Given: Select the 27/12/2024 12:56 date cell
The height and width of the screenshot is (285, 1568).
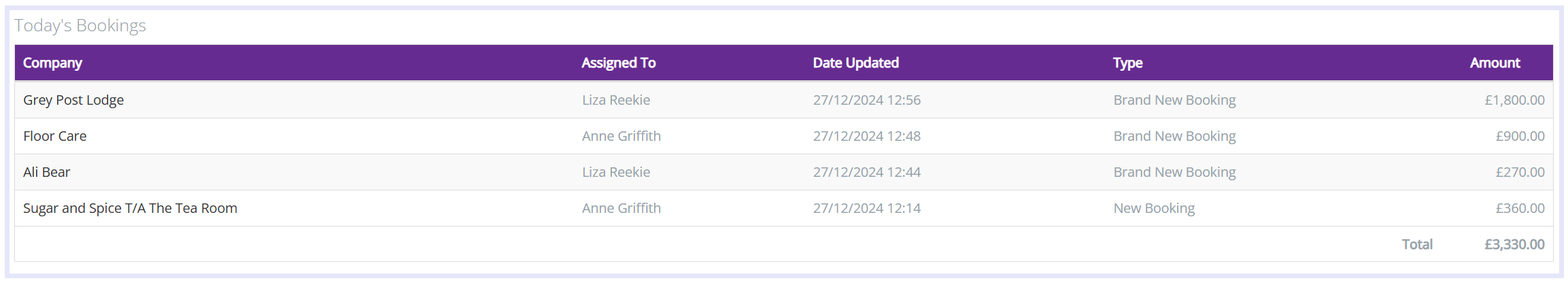Looking at the screenshot, I should coord(867,100).
